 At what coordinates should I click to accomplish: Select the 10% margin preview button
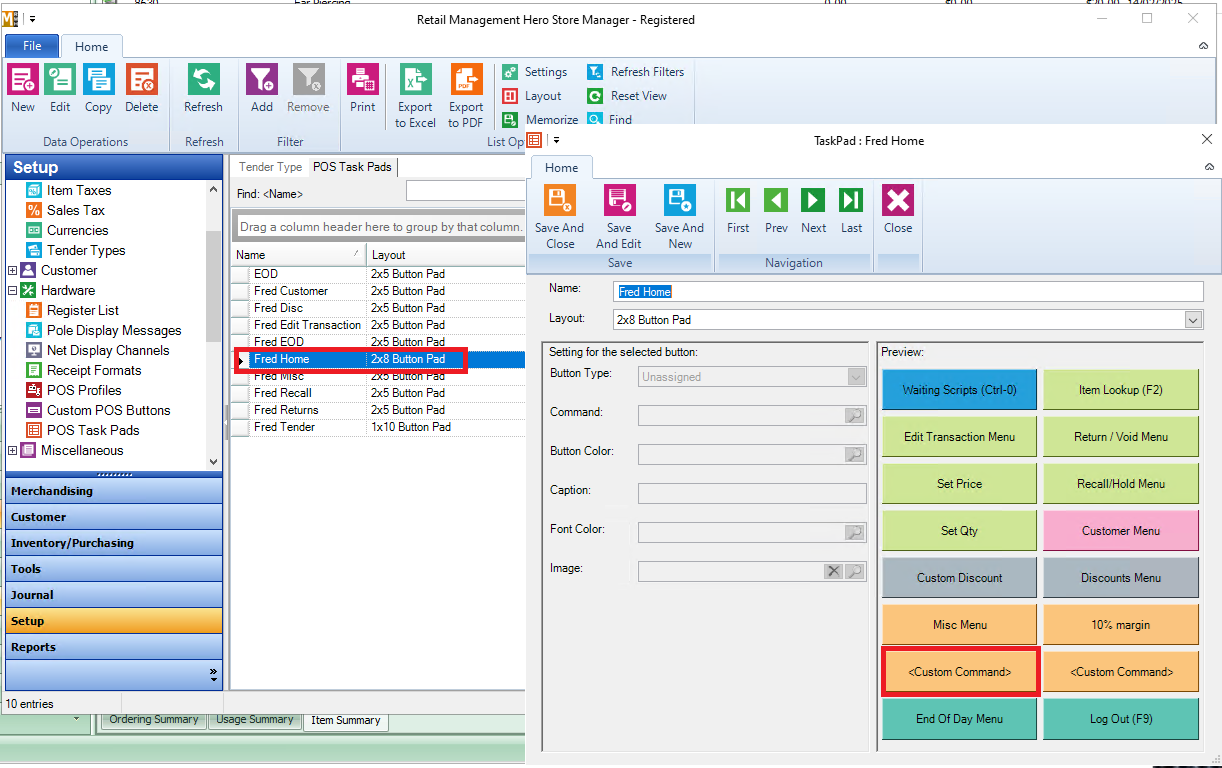(1121, 625)
